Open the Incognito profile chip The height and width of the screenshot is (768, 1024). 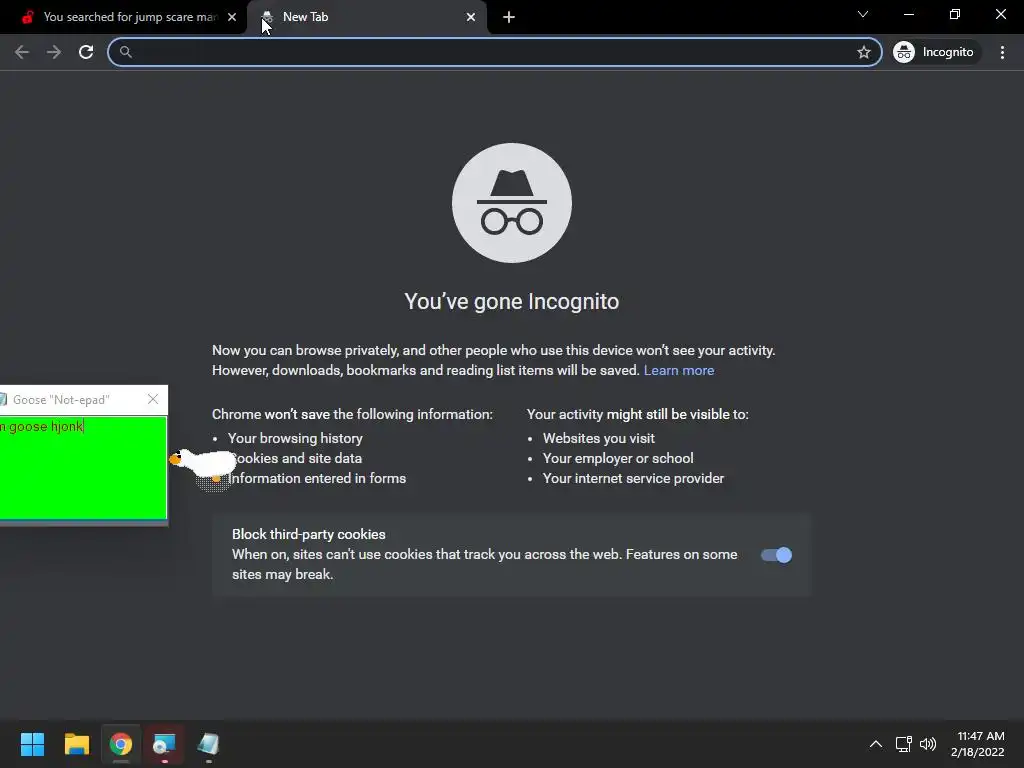935,52
